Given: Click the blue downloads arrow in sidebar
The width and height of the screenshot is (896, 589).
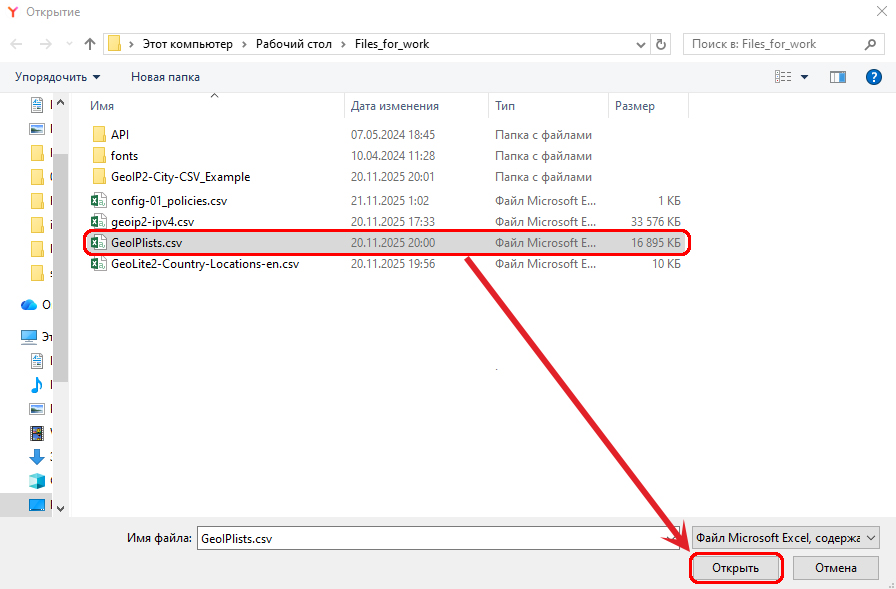Looking at the screenshot, I should point(37,457).
